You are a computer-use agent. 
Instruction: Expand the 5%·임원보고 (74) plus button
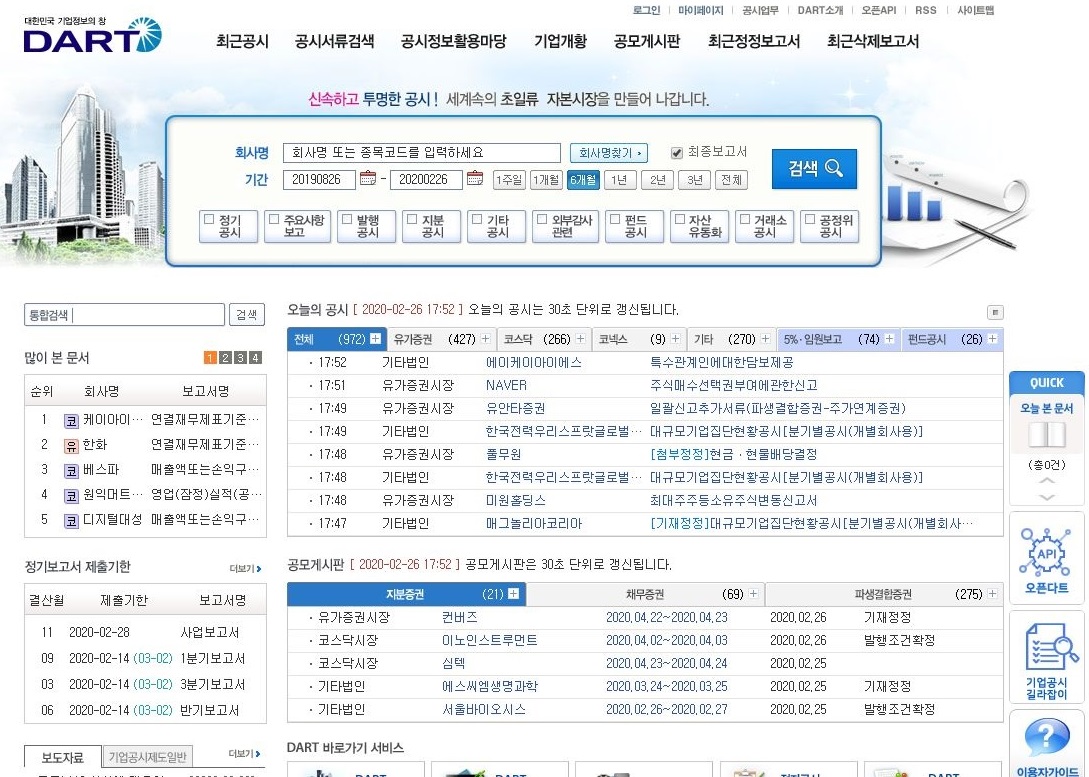coord(890,339)
